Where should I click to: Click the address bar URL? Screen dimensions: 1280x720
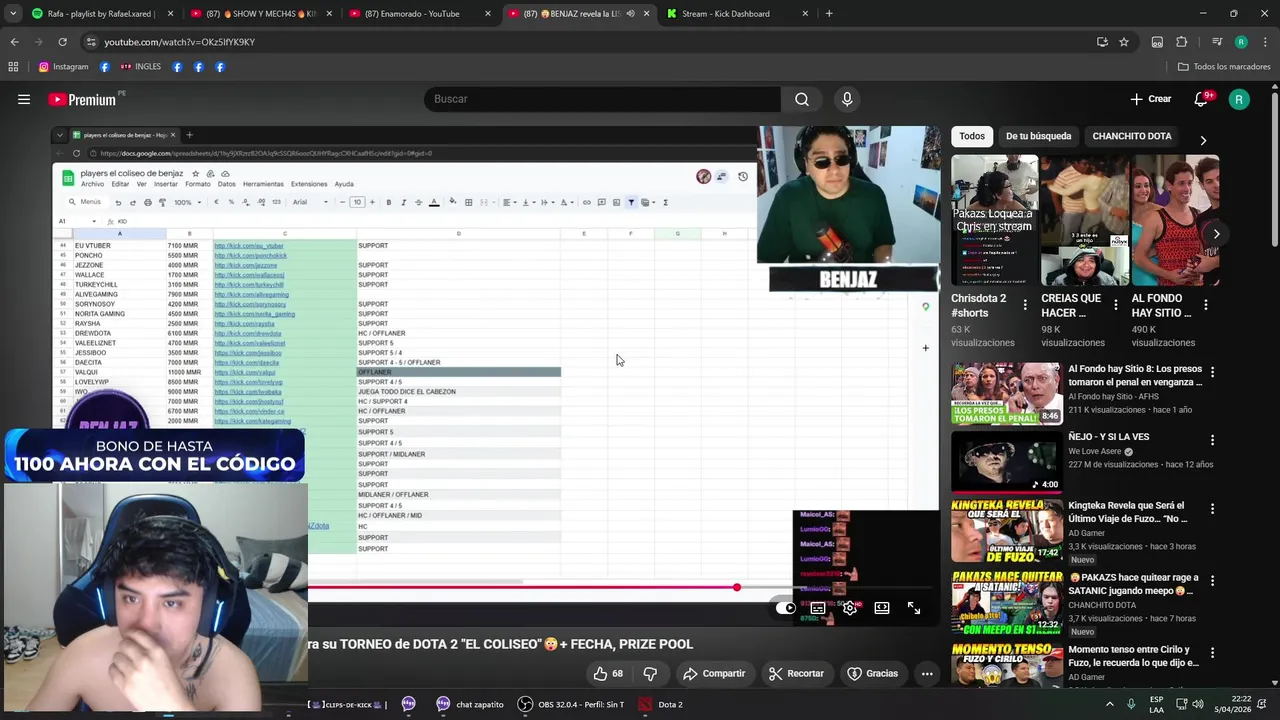click(x=180, y=42)
